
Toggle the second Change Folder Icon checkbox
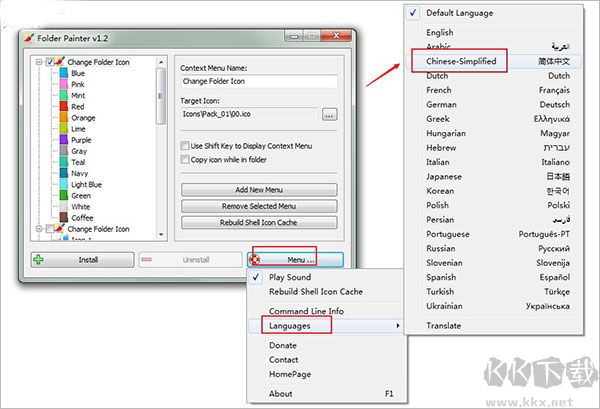coord(50,229)
